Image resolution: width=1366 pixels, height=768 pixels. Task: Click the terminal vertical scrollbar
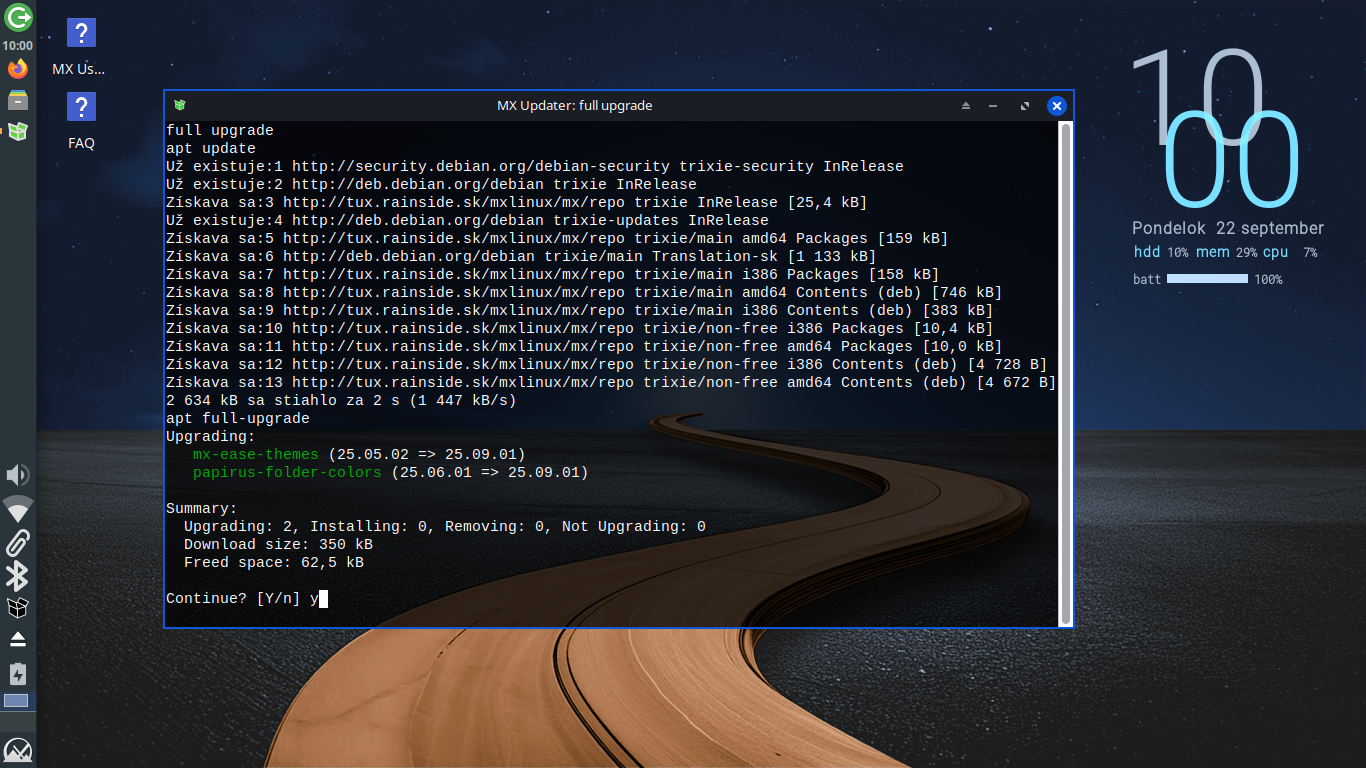(1066, 372)
